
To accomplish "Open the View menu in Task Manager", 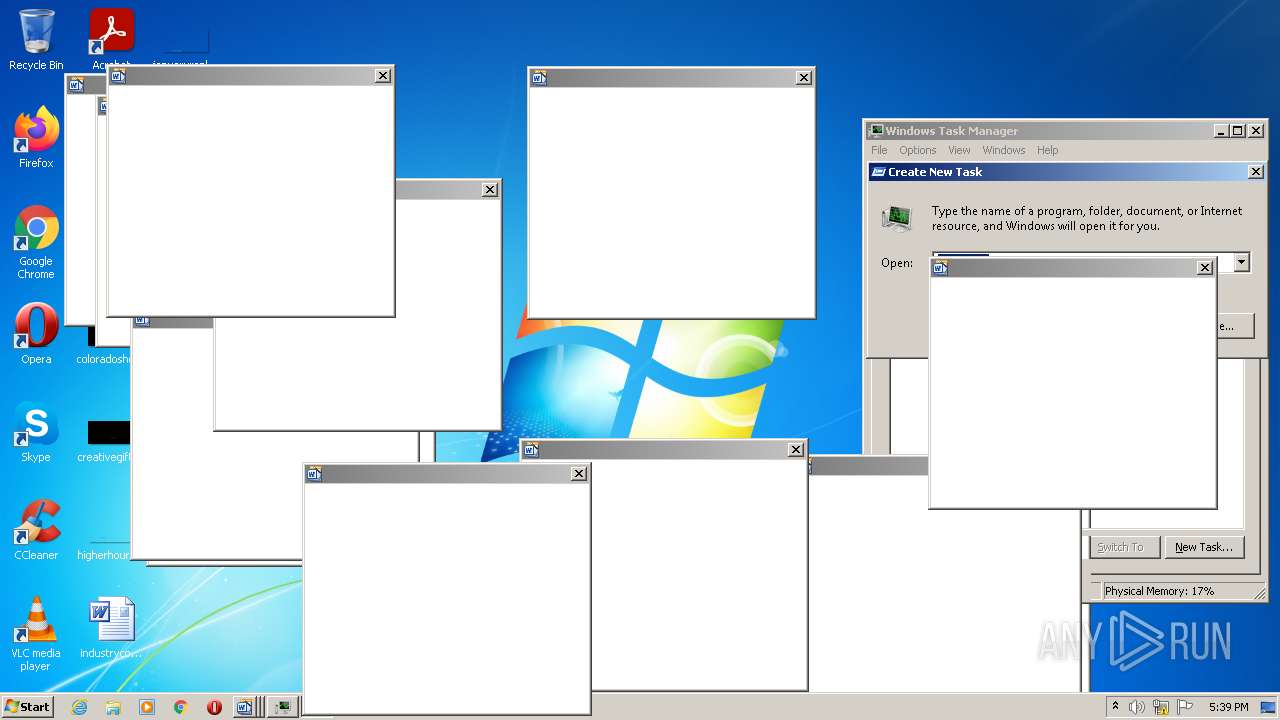I will coord(959,150).
